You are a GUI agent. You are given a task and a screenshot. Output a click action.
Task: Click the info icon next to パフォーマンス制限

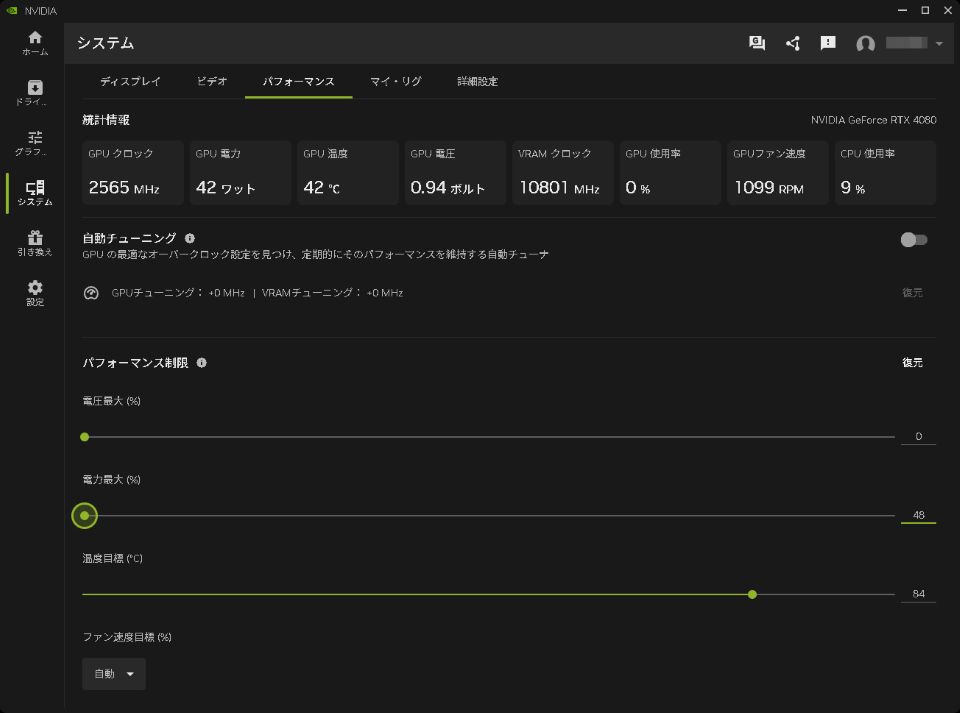point(201,362)
